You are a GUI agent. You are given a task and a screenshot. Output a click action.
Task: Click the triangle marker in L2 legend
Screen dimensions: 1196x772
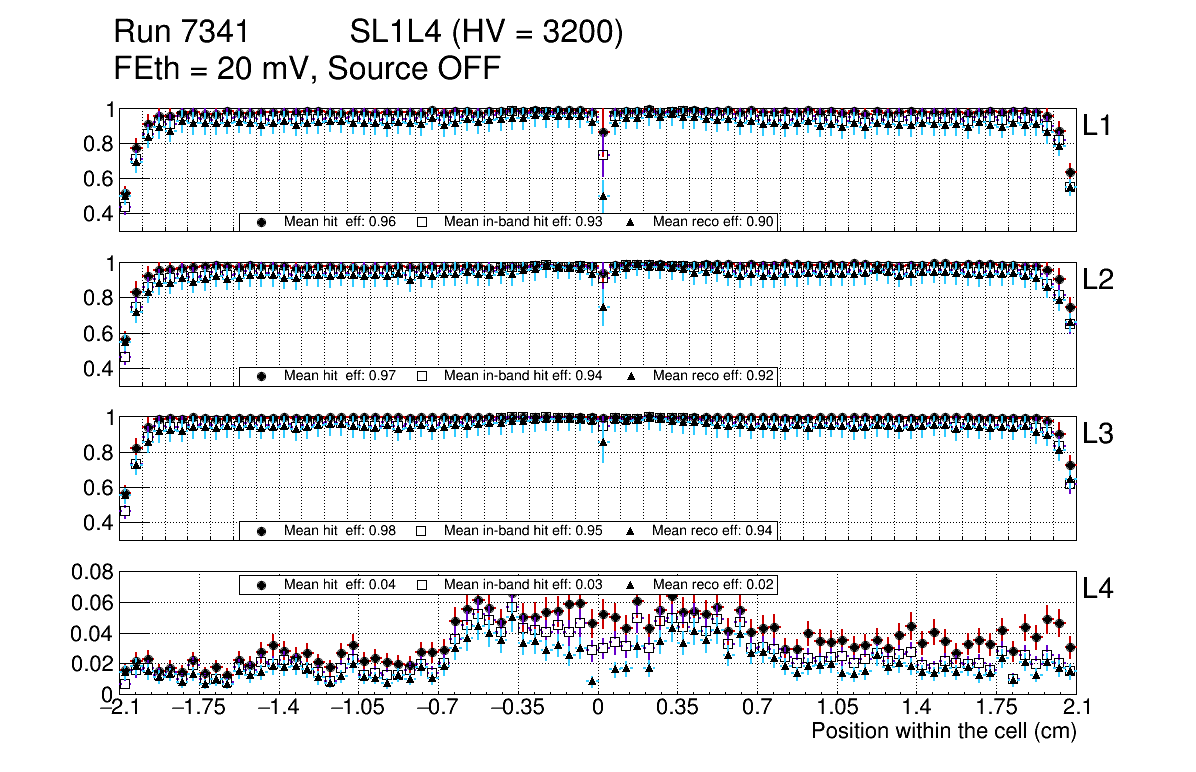point(631,376)
